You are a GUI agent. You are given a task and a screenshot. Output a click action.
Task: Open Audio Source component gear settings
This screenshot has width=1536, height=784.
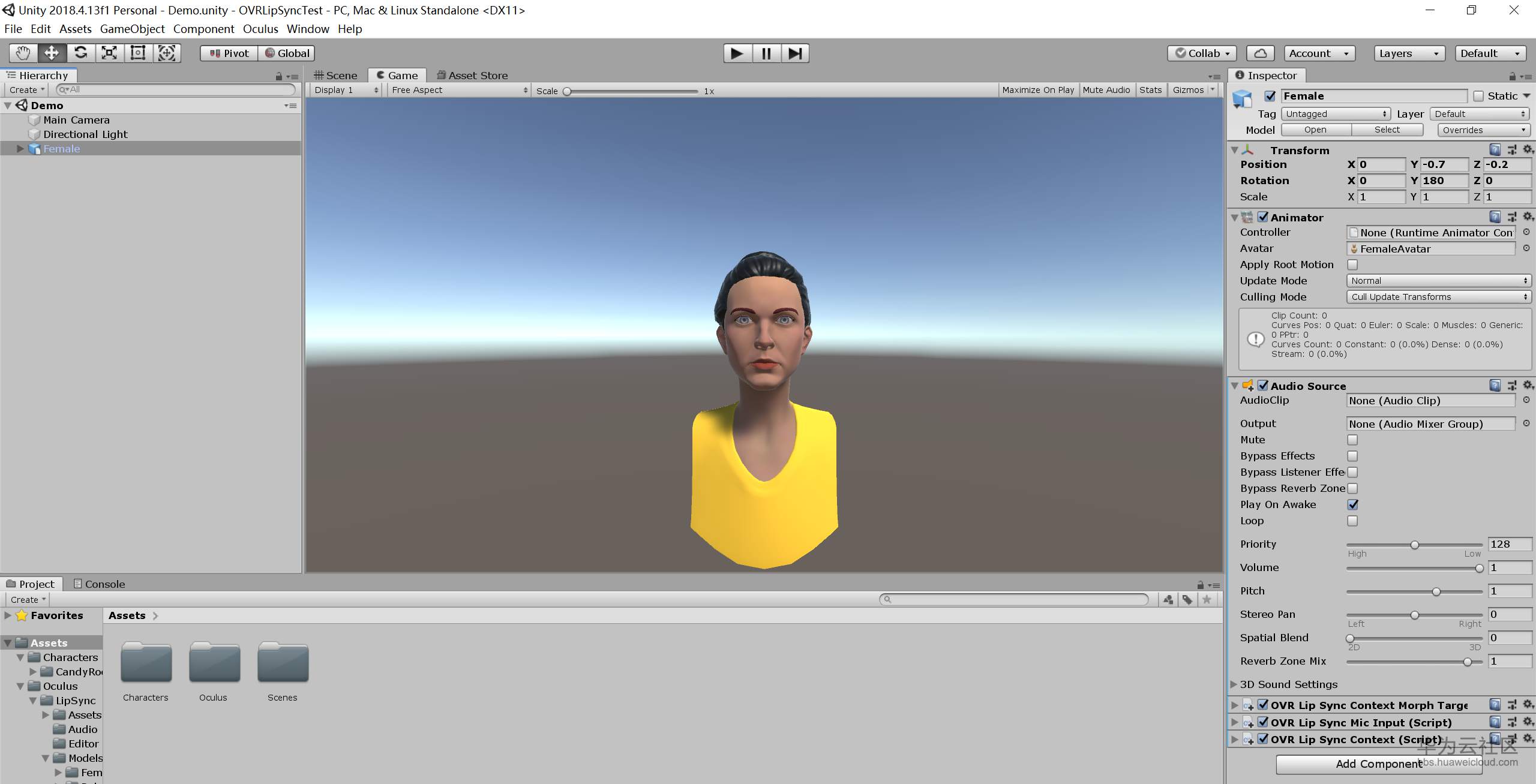coord(1528,385)
